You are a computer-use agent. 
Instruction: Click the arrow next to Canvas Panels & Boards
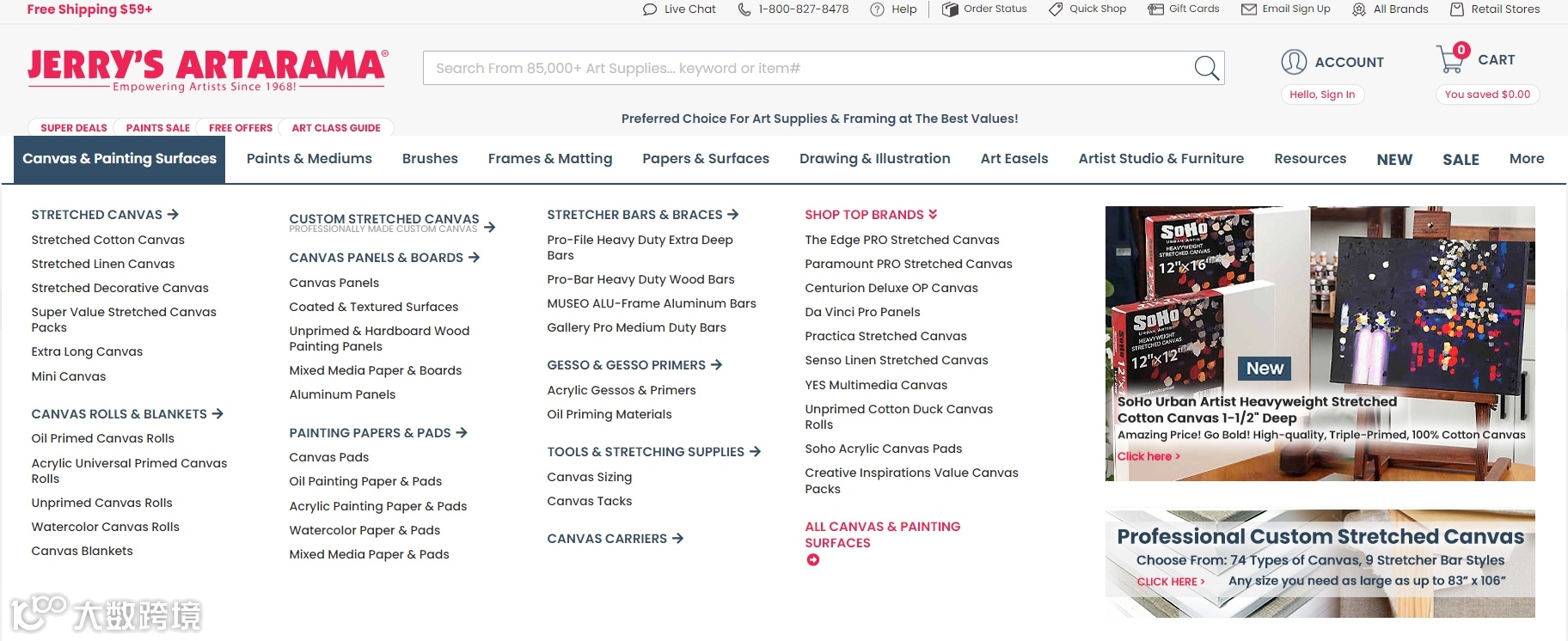click(x=474, y=258)
